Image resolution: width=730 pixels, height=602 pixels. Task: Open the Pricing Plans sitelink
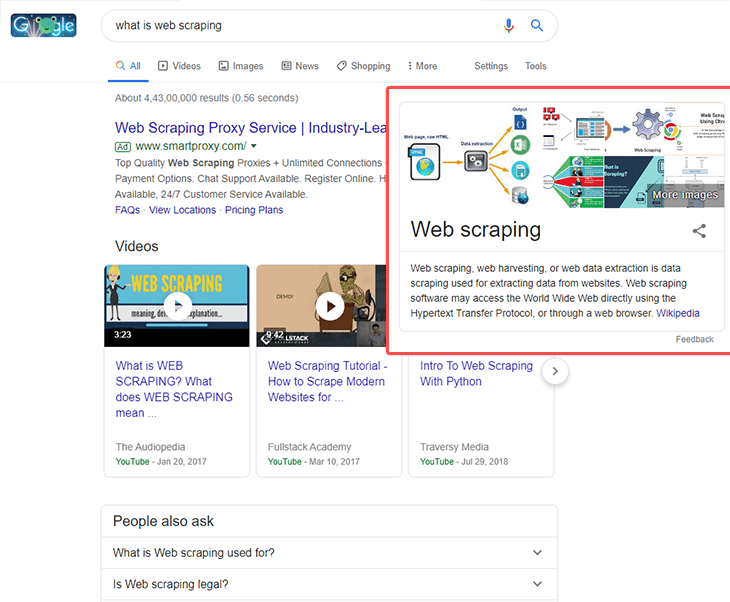[x=254, y=210]
